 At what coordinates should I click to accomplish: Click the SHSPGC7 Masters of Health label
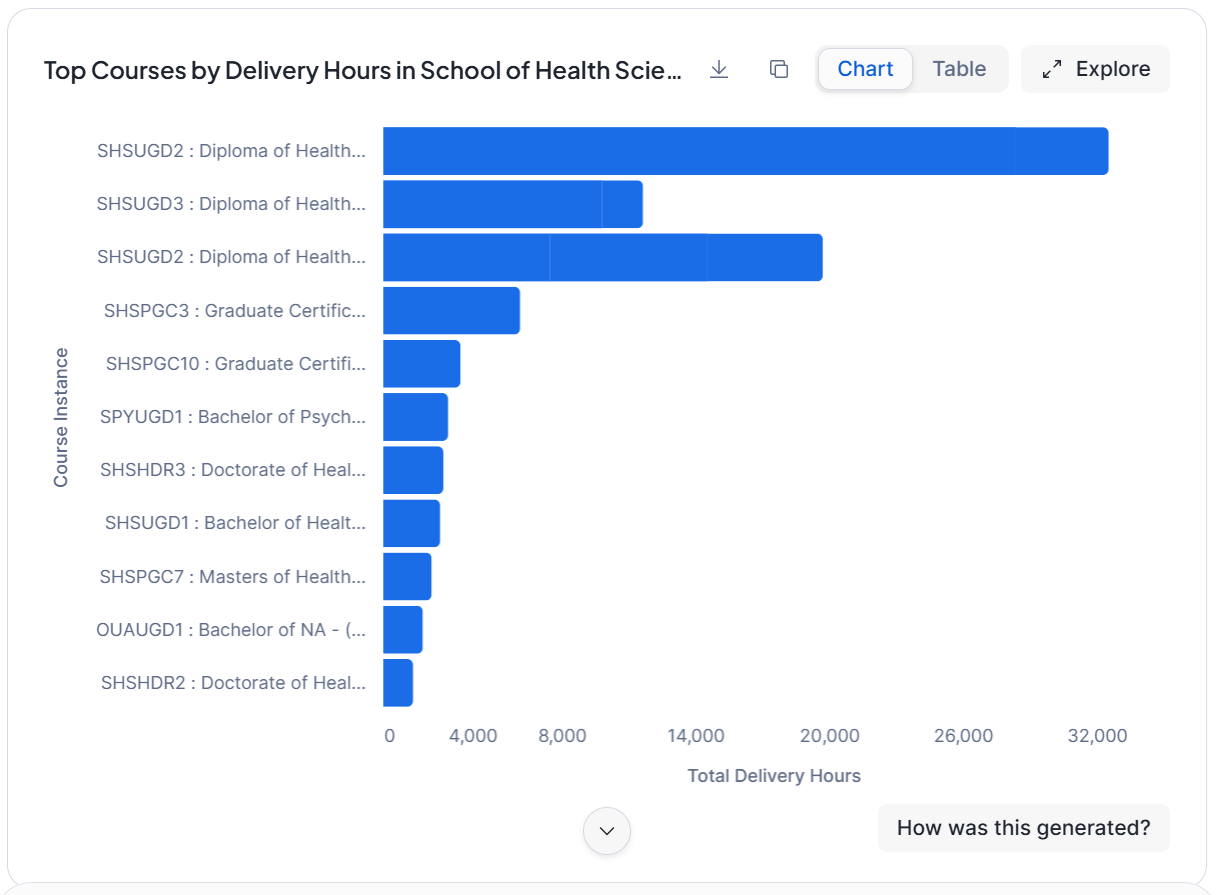232,577
